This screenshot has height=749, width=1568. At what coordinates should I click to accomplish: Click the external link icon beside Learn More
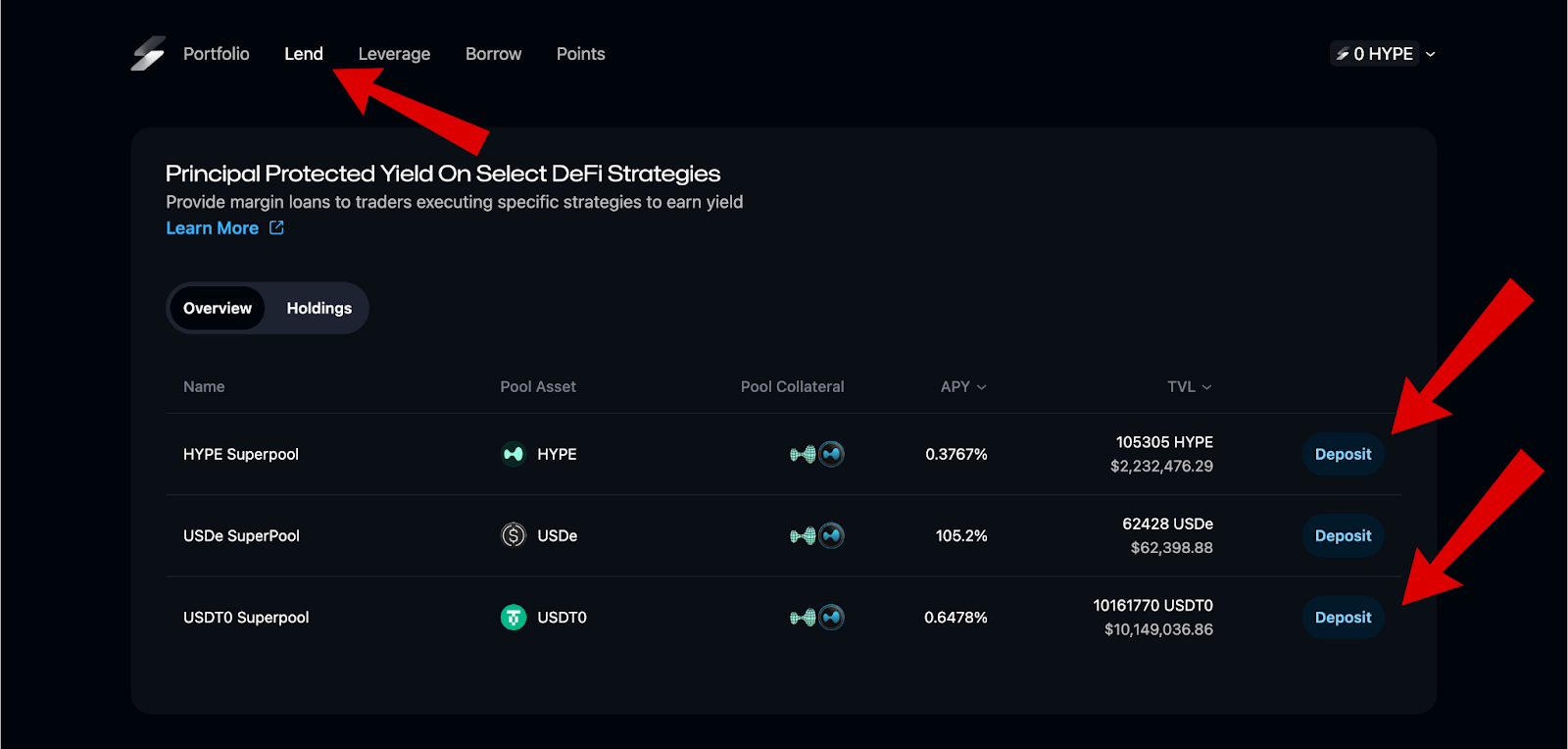[276, 227]
